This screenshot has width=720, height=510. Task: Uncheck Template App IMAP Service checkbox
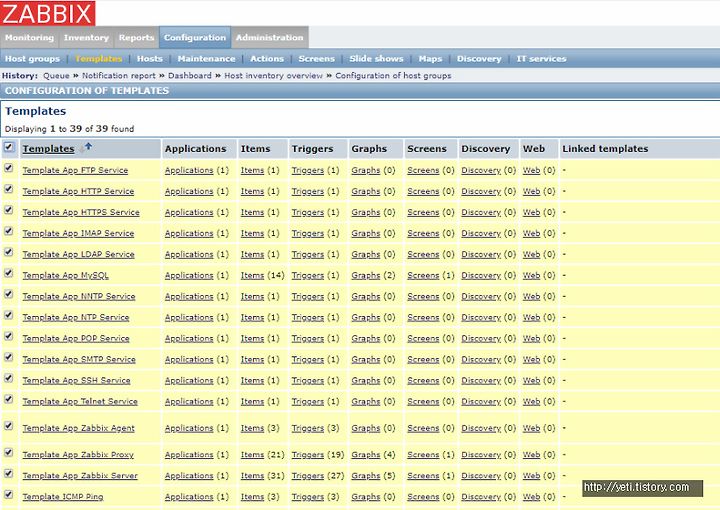pyautogui.click(x=9, y=231)
